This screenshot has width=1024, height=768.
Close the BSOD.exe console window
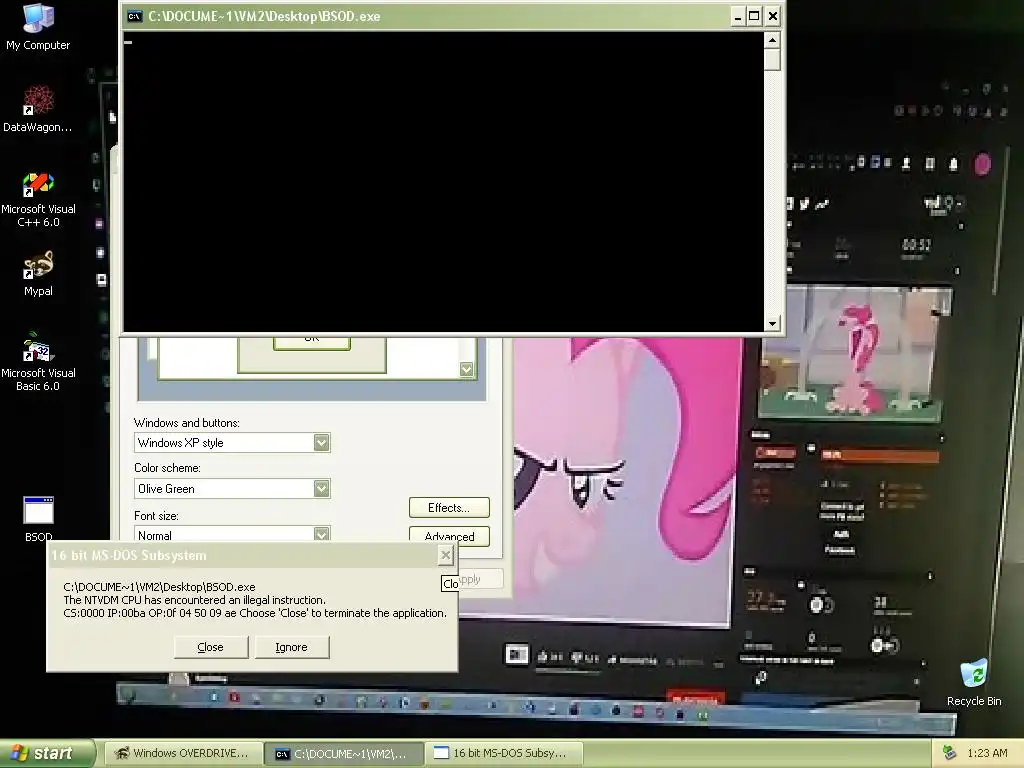(x=772, y=16)
